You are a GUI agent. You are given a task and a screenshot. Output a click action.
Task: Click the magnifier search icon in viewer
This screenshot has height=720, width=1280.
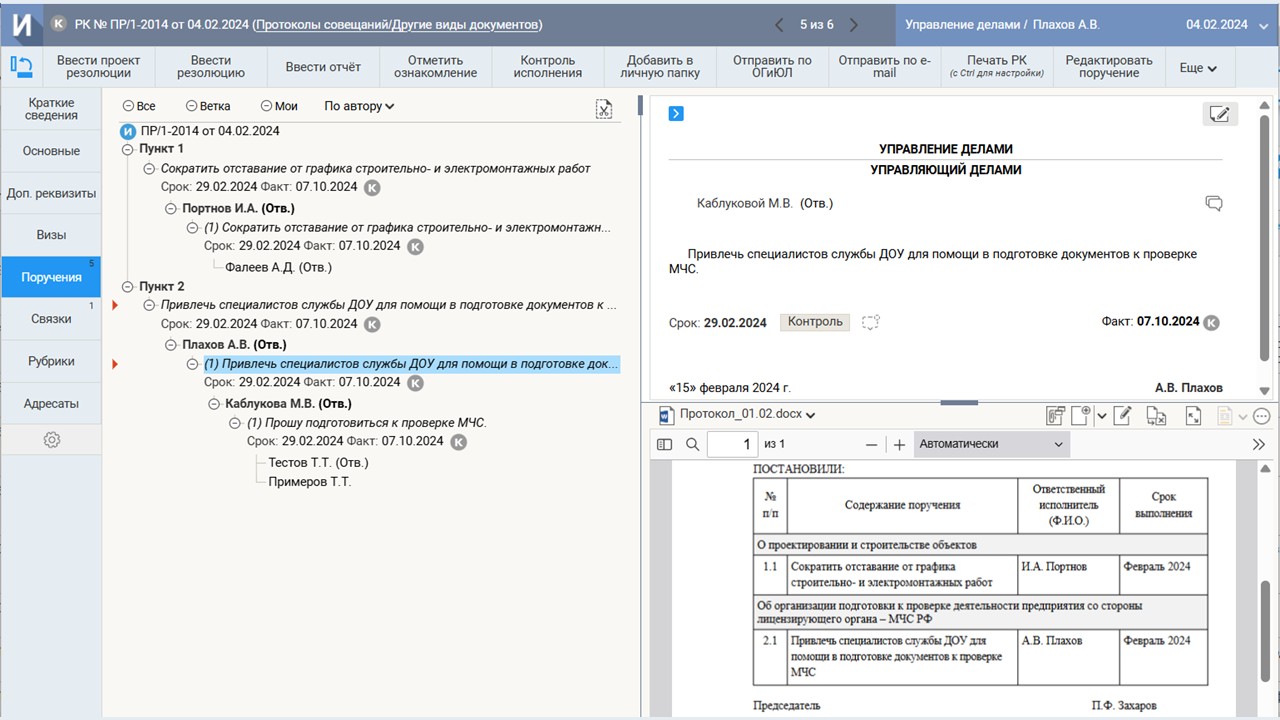tap(692, 444)
